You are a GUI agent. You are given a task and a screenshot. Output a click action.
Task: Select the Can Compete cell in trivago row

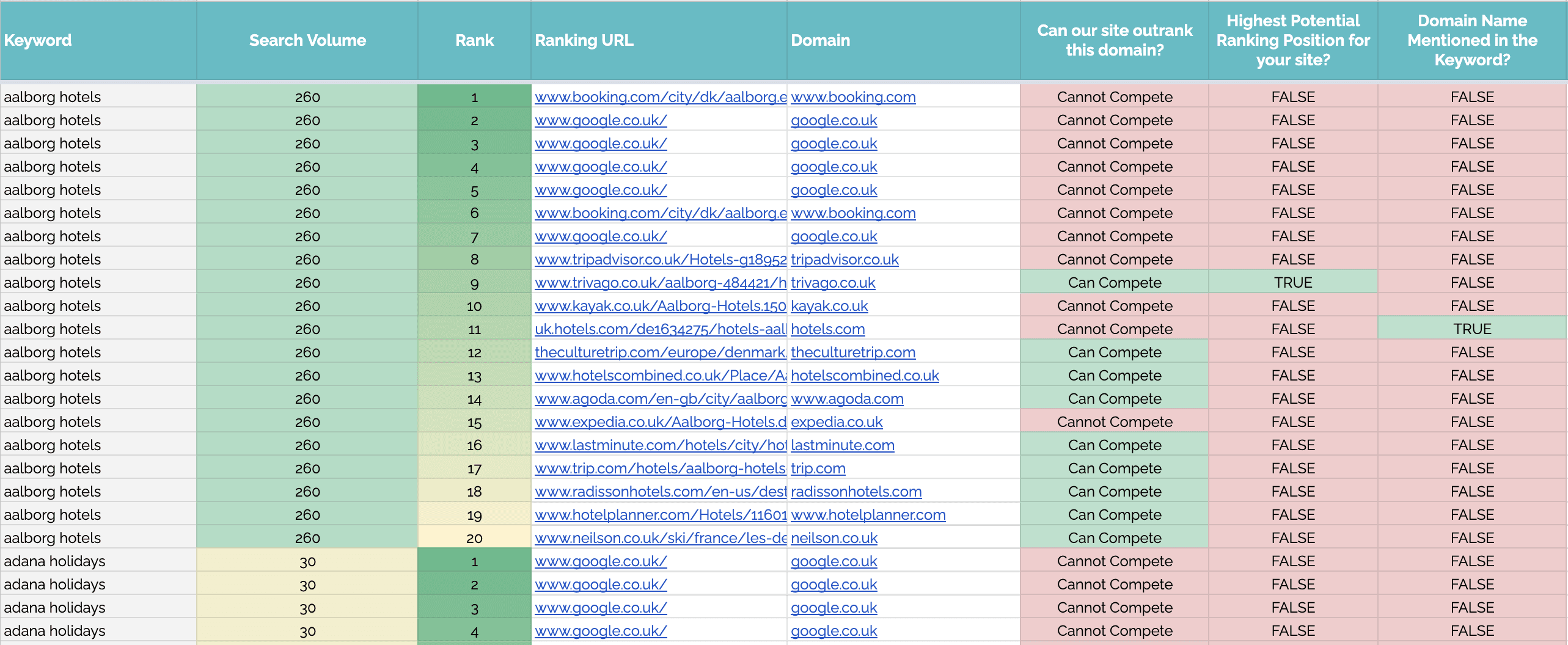pos(1115,283)
